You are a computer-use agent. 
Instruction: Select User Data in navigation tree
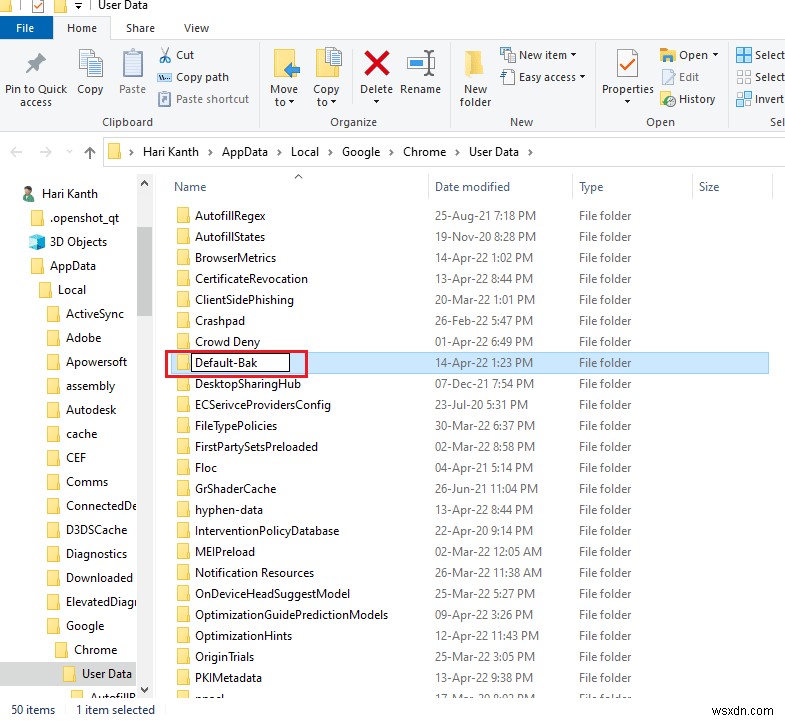coord(106,674)
